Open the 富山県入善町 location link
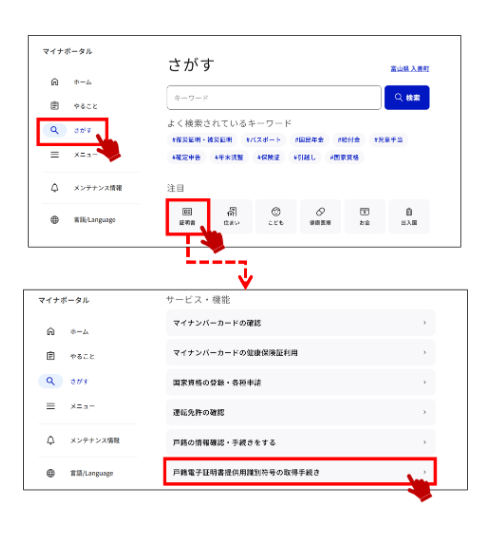Screen dimensions: 501x537 click(410, 68)
